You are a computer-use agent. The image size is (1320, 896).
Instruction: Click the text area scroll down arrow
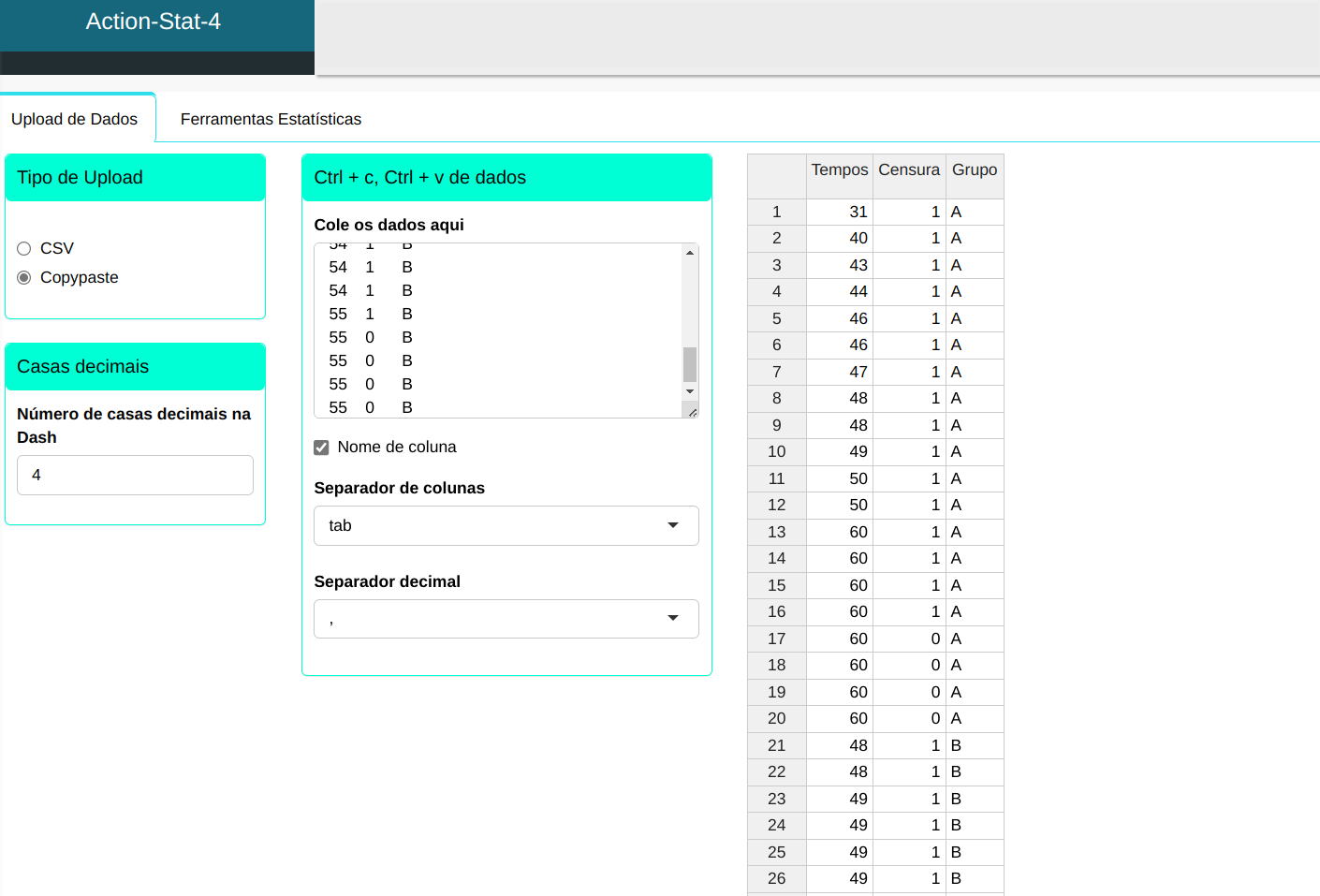click(x=690, y=391)
